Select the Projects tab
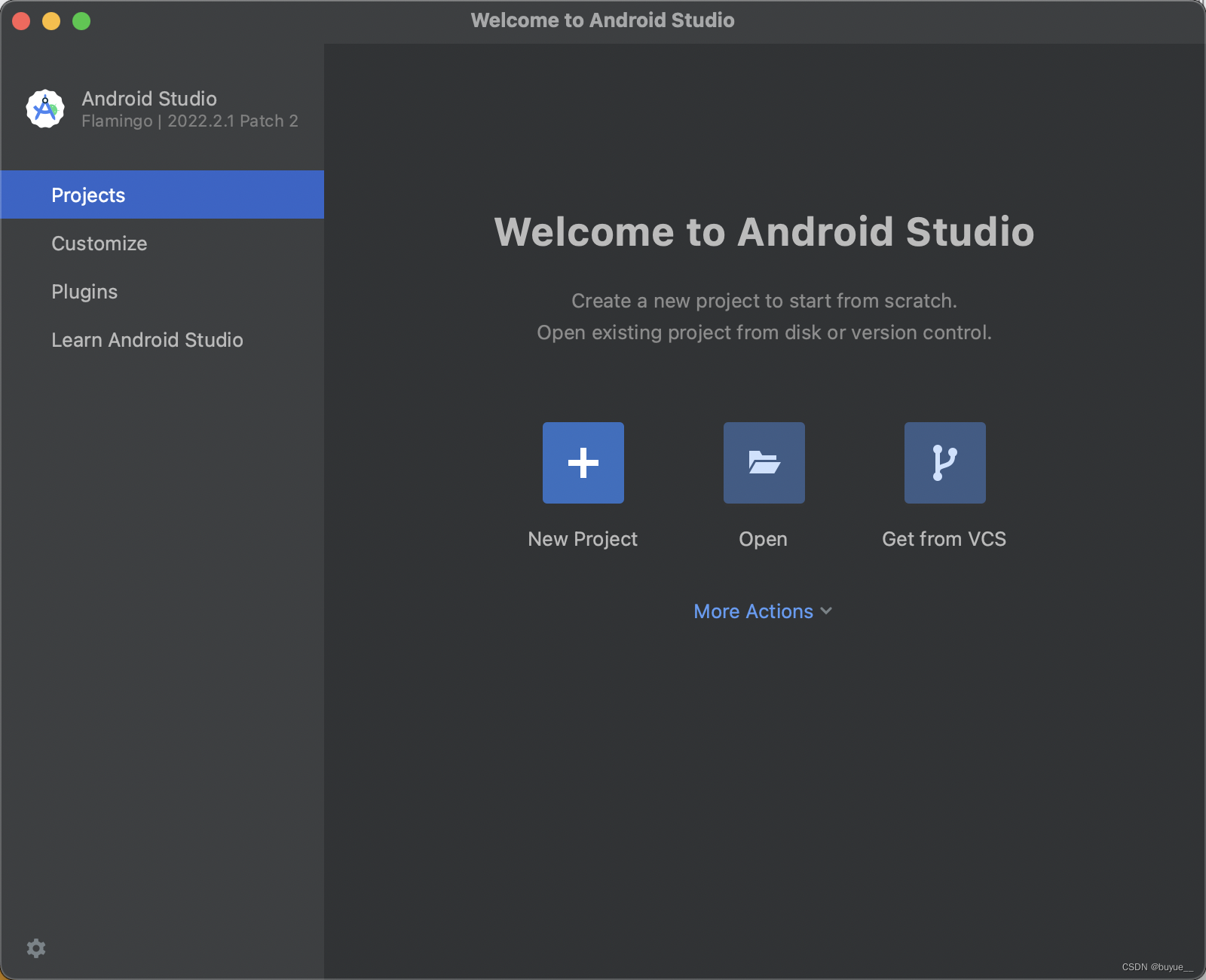This screenshot has width=1206, height=980. click(x=162, y=194)
